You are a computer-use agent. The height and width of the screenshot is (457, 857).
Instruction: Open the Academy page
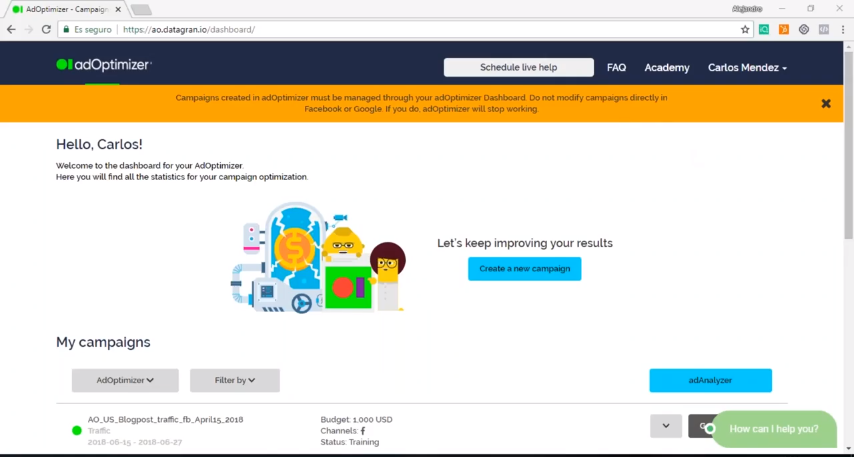pos(667,68)
